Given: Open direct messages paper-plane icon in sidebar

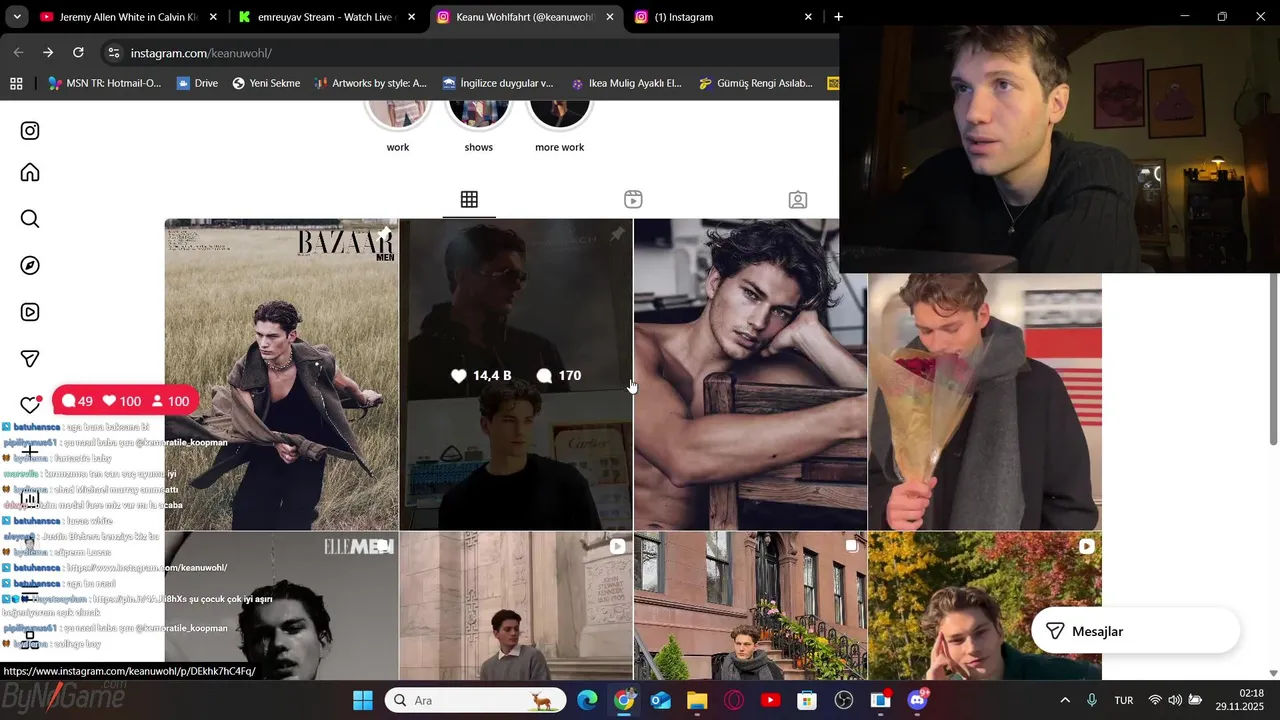Looking at the screenshot, I should pyautogui.click(x=30, y=358).
